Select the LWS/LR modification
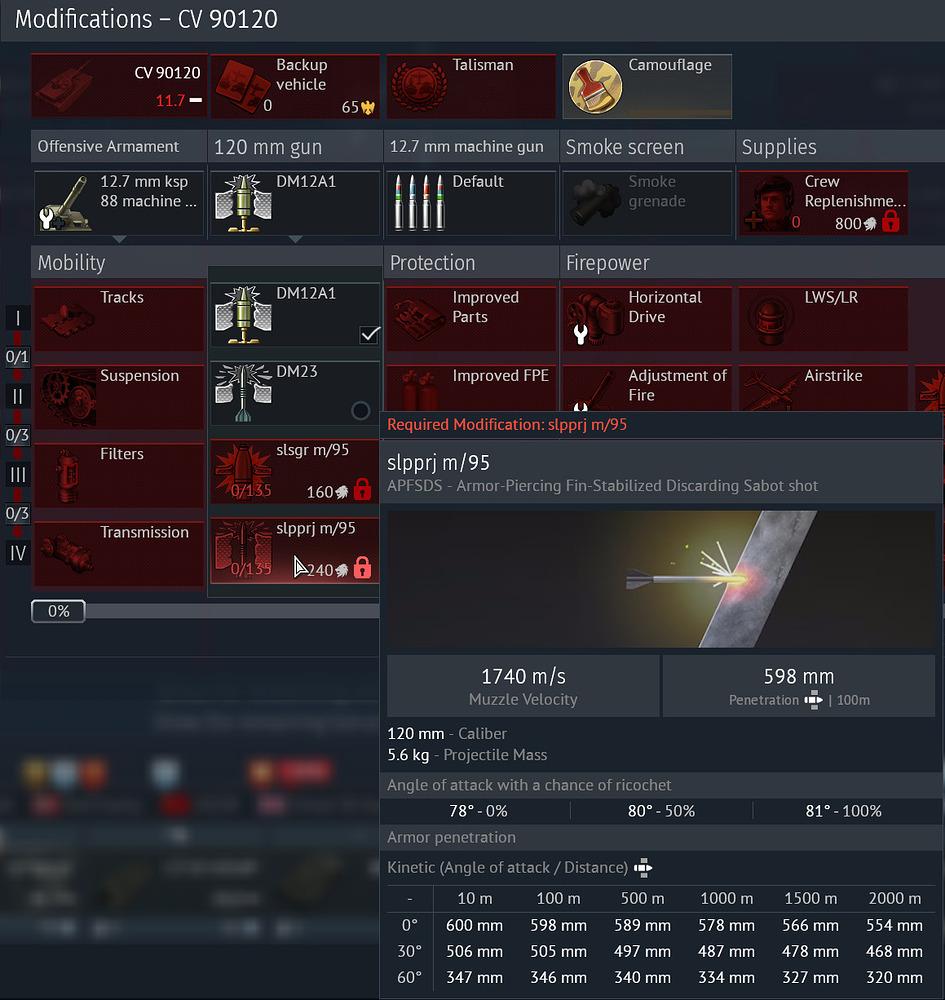The image size is (945, 1000). tap(823, 319)
